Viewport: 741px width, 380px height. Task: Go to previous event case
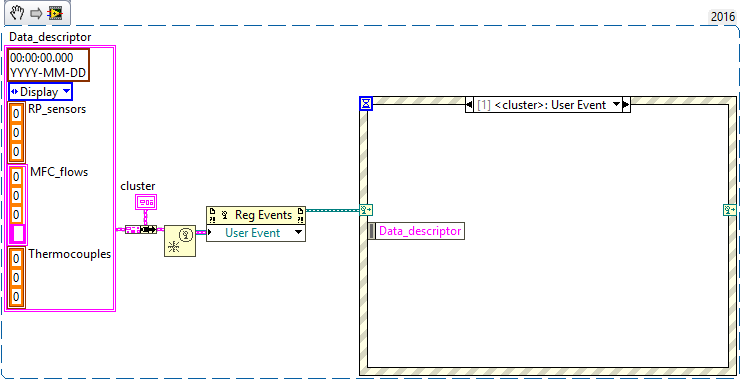[x=469, y=105]
